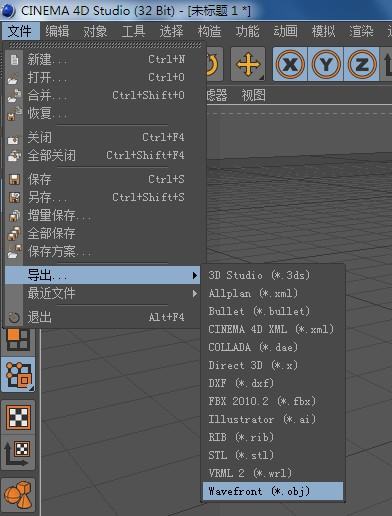This screenshot has width=392, height=516.
Task: Toggle the Y axis lock
Action: 326,64
